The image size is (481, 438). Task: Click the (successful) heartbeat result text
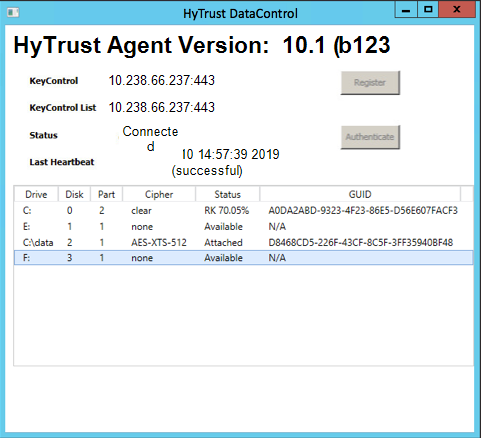click(207, 171)
